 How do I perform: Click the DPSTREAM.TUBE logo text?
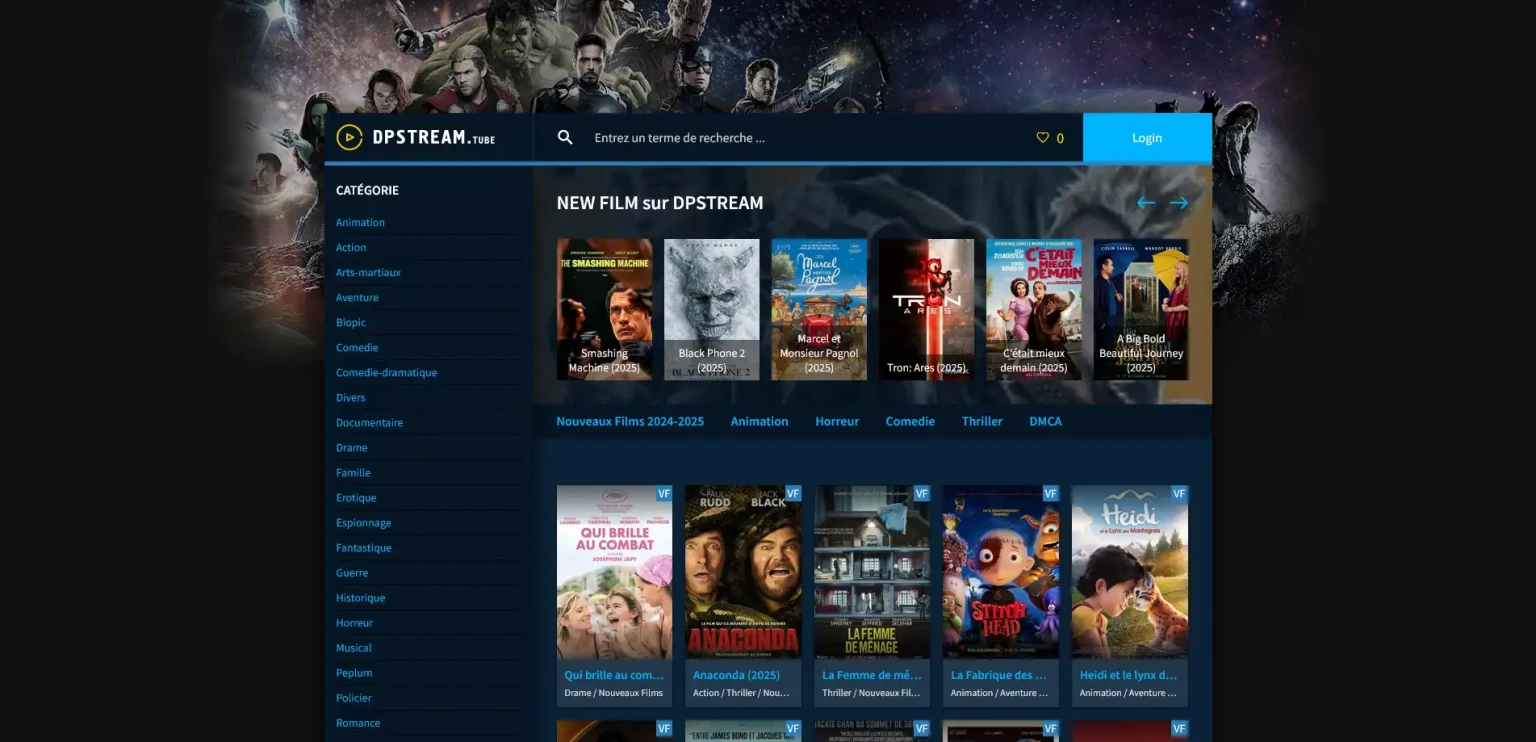(434, 138)
